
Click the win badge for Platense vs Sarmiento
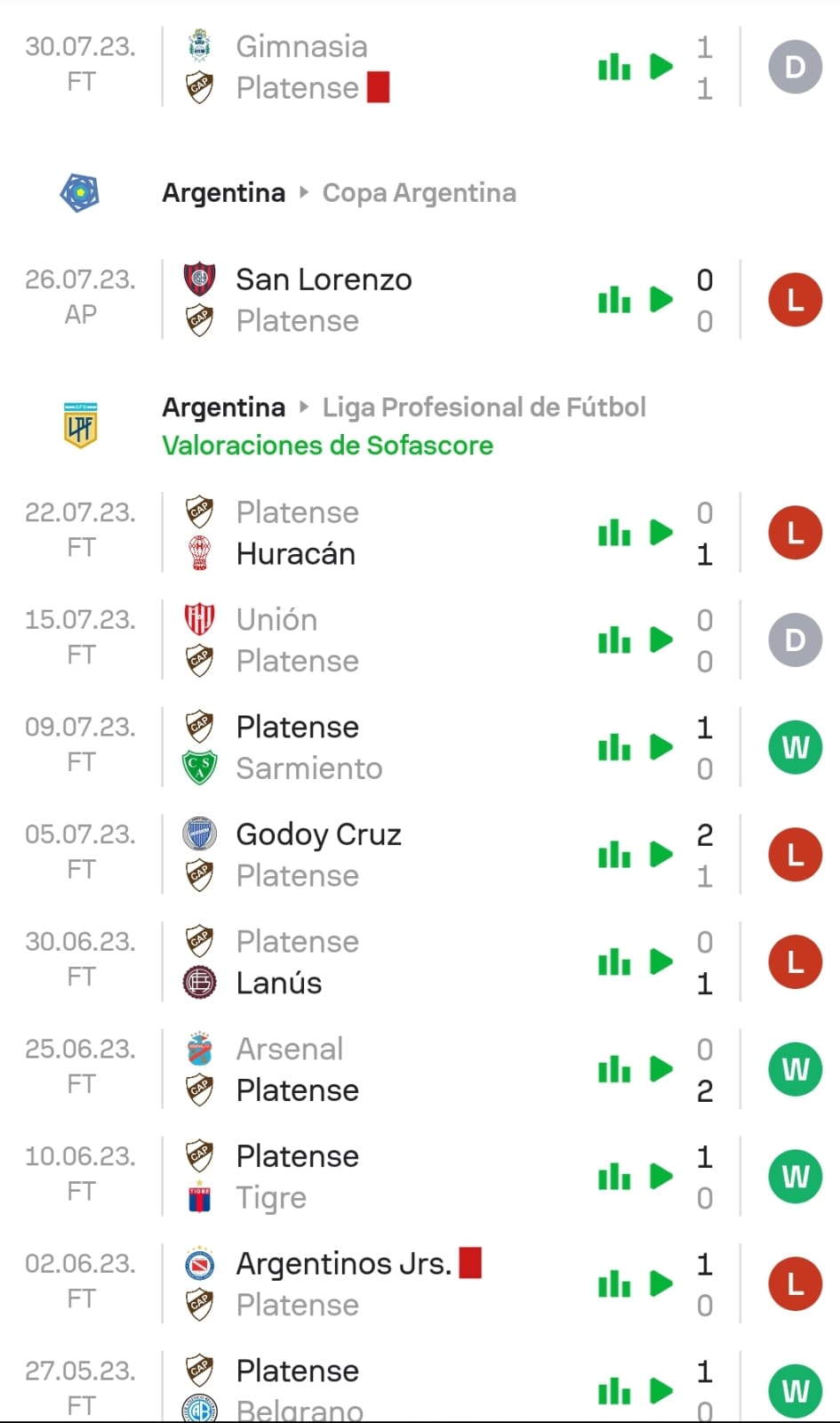click(795, 747)
